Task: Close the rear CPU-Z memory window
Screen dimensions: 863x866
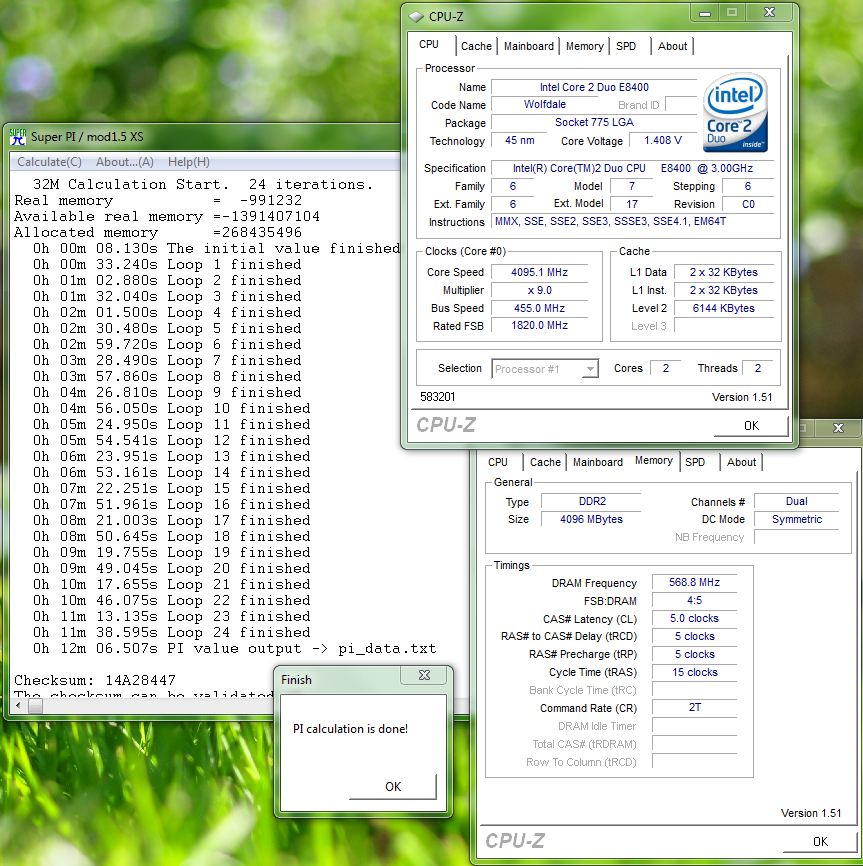Action: point(838,428)
